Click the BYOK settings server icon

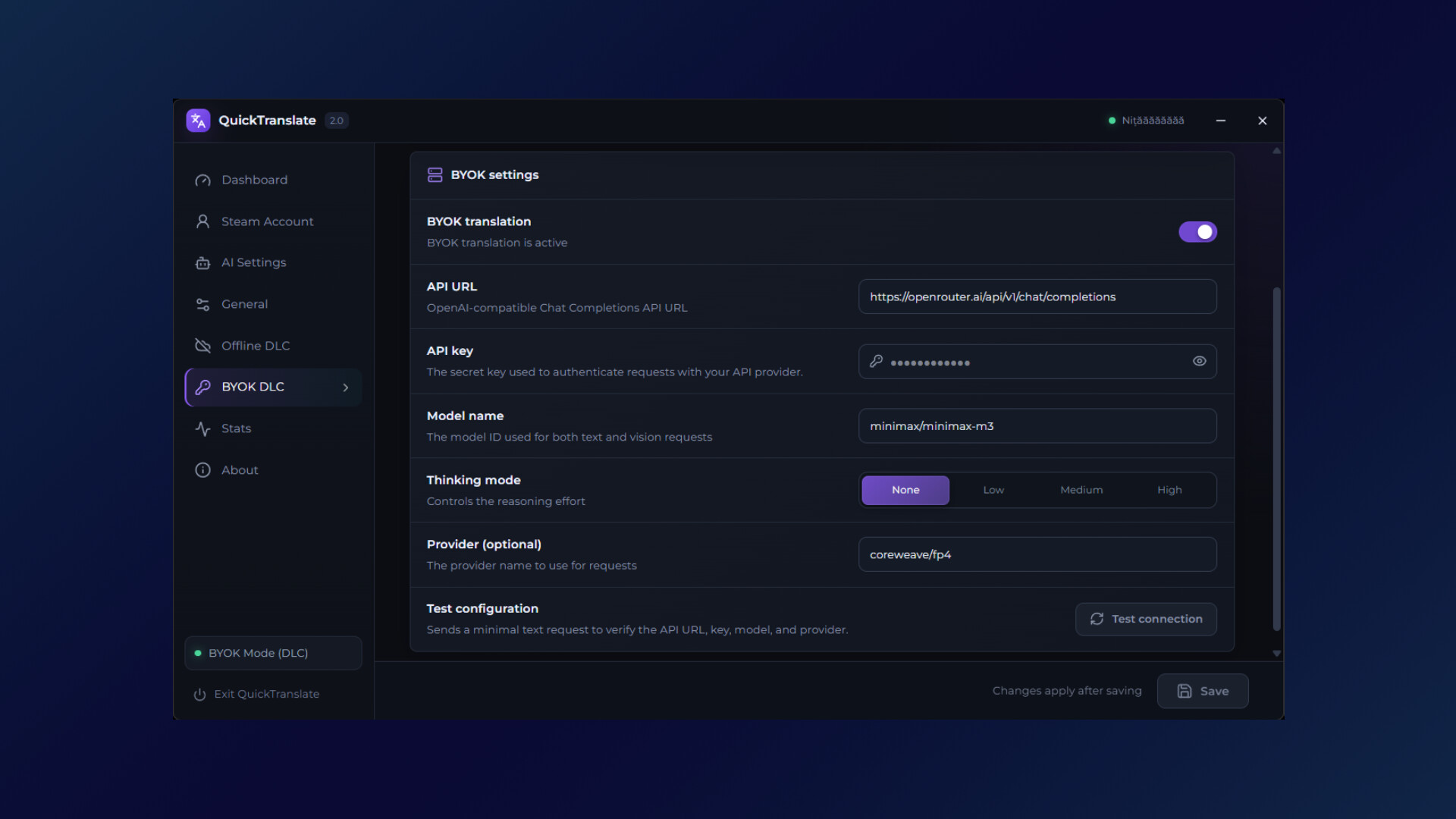point(435,175)
